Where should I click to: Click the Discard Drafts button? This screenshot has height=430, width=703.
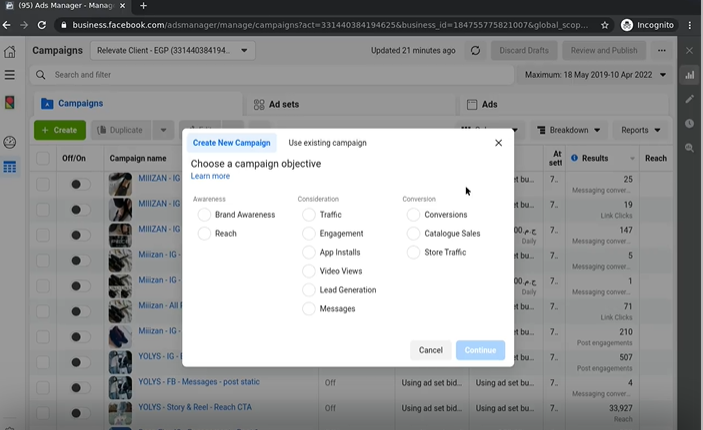coord(524,51)
